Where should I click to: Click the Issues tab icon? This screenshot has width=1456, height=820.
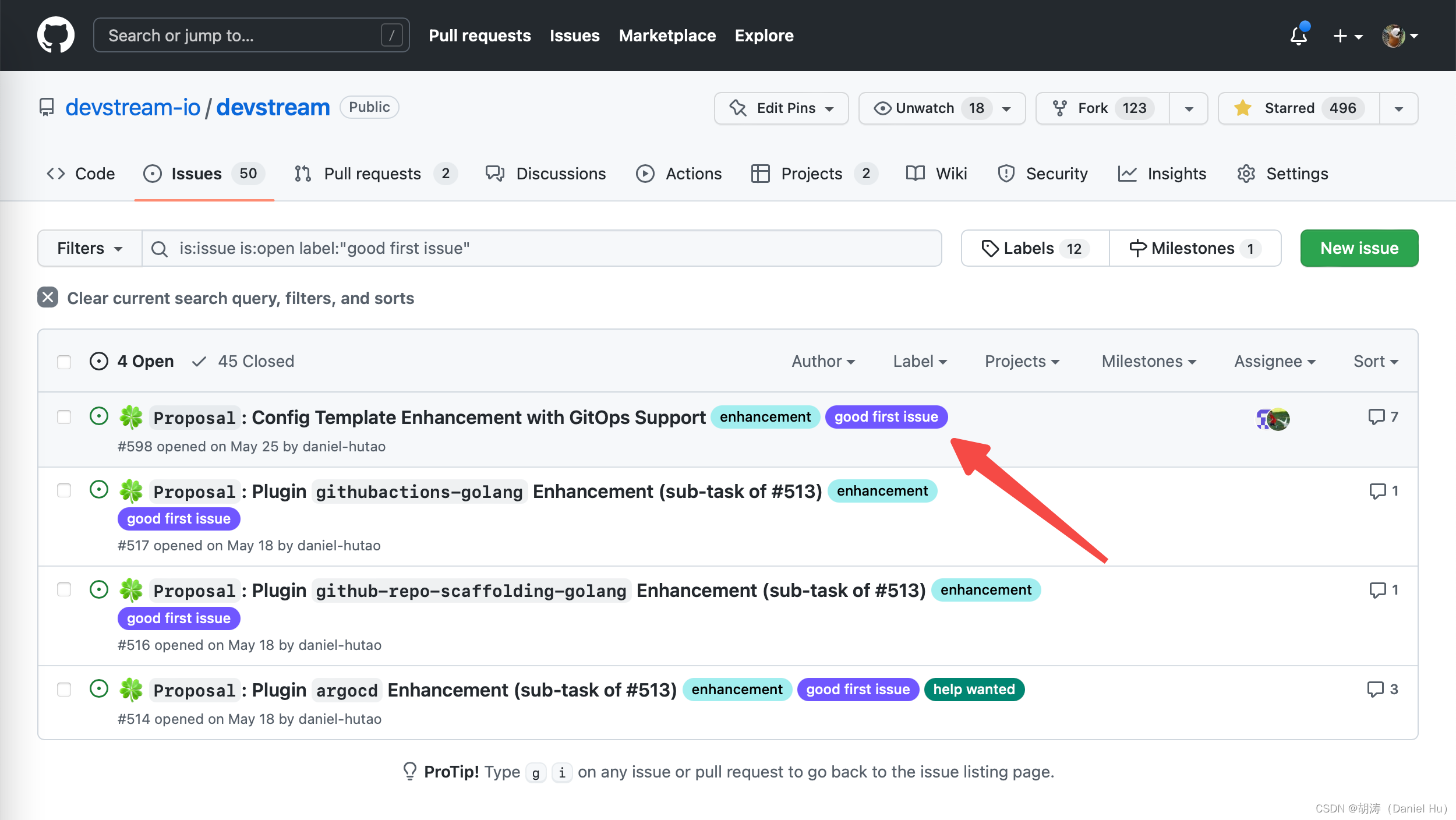coord(153,173)
